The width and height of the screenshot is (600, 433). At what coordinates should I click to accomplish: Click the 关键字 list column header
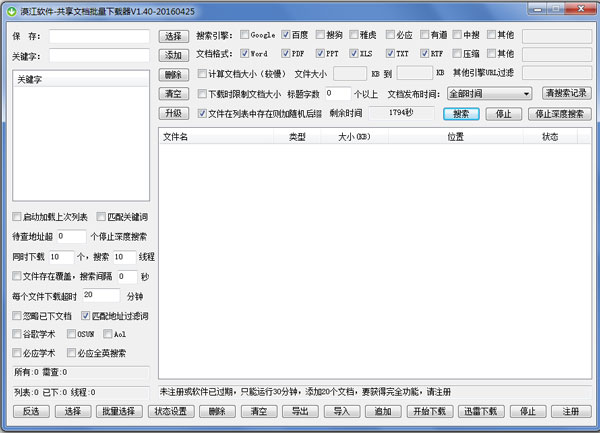click(x=81, y=80)
